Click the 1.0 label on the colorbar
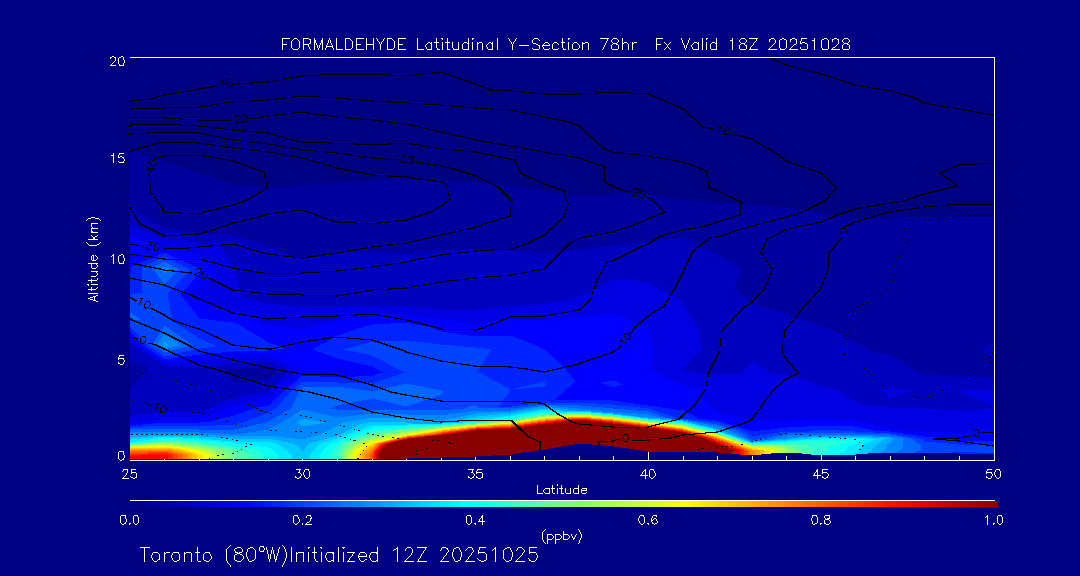The width and height of the screenshot is (1080, 576). click(994, 520)
